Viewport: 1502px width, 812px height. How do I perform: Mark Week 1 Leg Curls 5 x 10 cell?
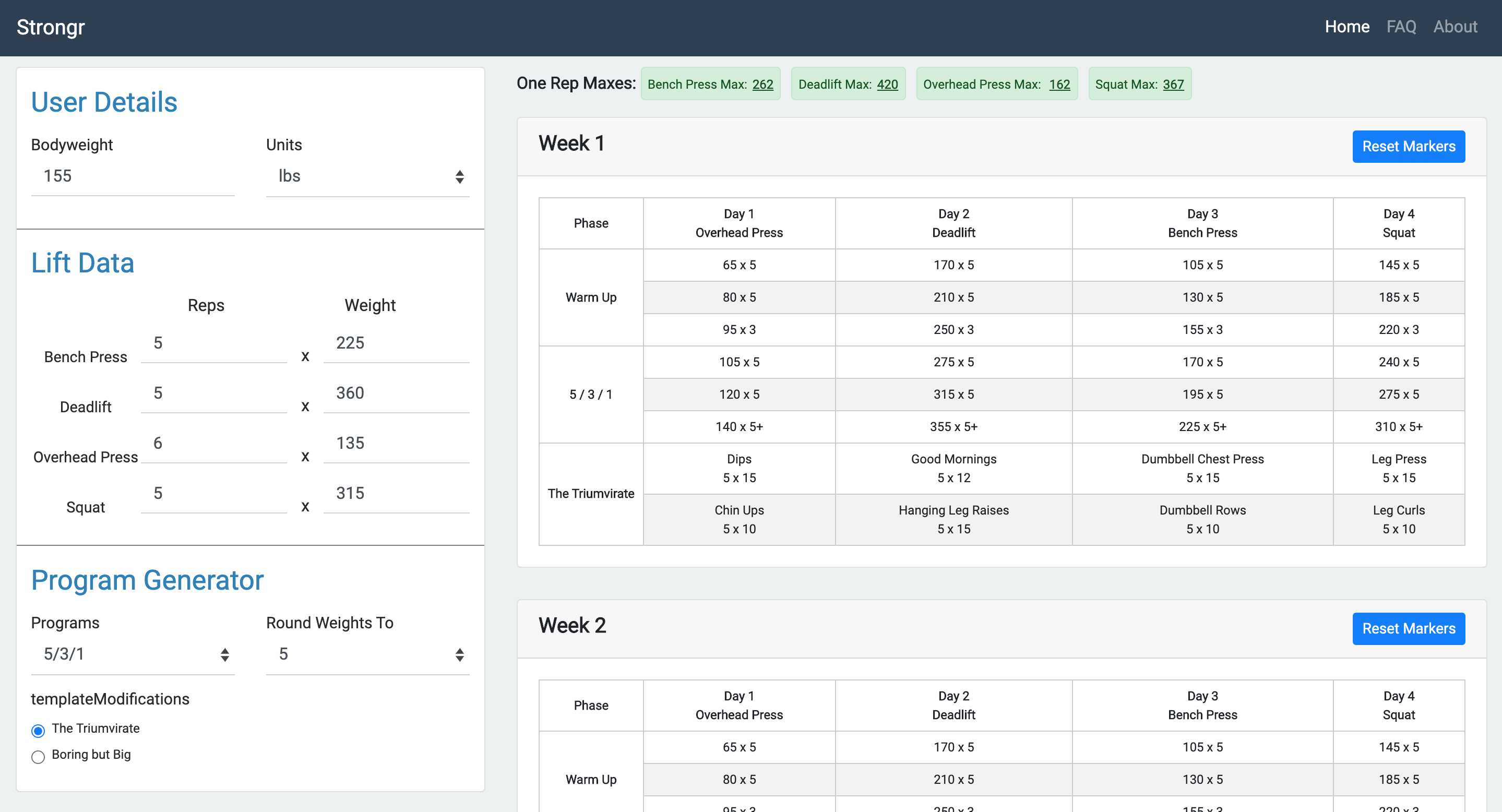click(x=1399, y=520)
